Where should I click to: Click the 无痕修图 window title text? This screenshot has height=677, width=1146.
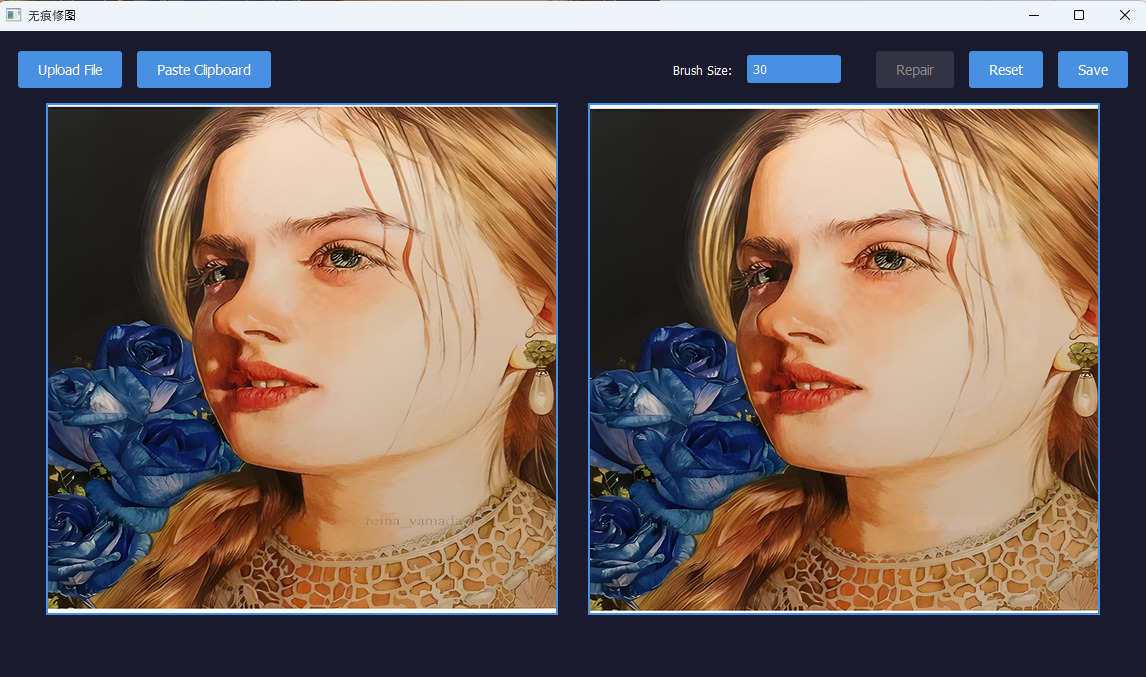(52, 15)
